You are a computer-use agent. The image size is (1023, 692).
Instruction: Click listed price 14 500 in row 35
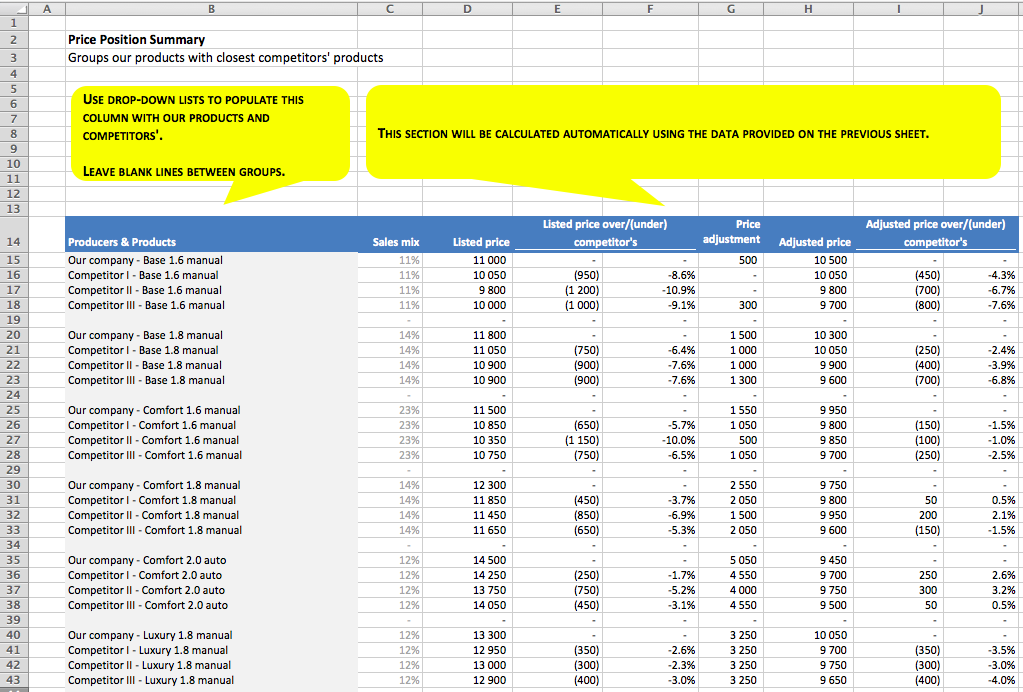coord(489,560)
